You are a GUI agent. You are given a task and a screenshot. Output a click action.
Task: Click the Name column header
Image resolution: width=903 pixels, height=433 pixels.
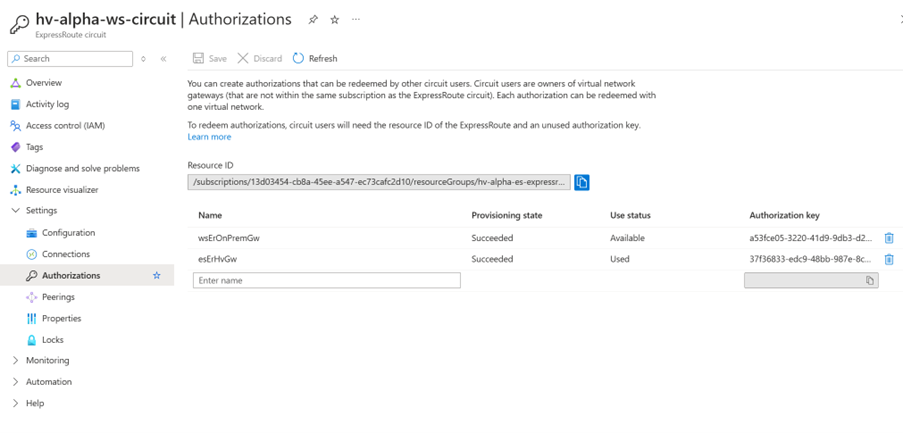(210, 215)
